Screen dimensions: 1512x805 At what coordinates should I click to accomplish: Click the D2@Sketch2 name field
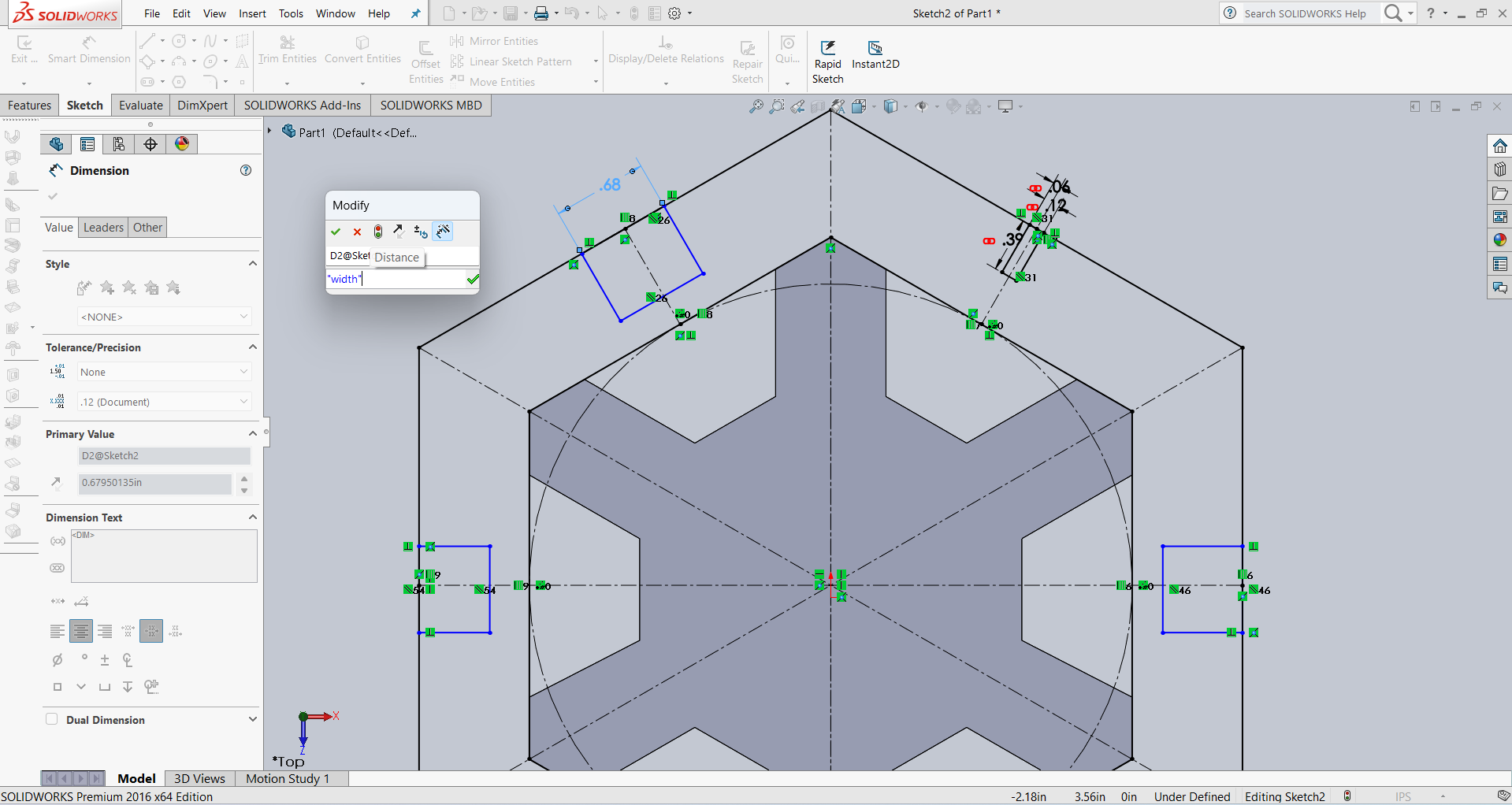(165, 456)
